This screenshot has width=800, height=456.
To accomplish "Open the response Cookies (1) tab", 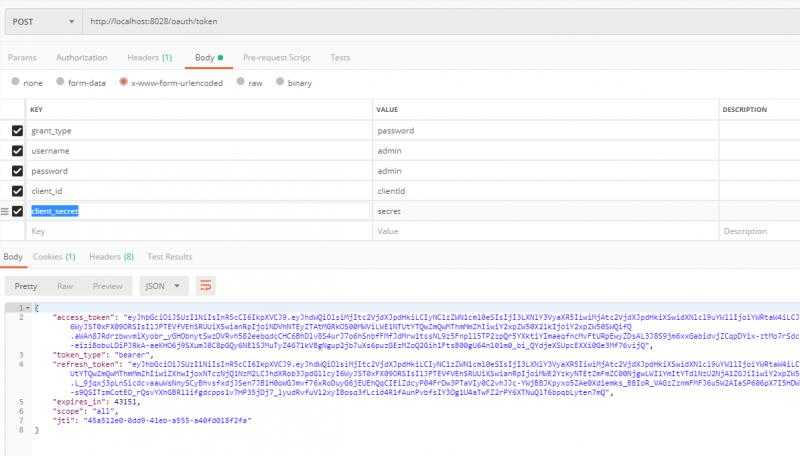I will pos(54,257).
